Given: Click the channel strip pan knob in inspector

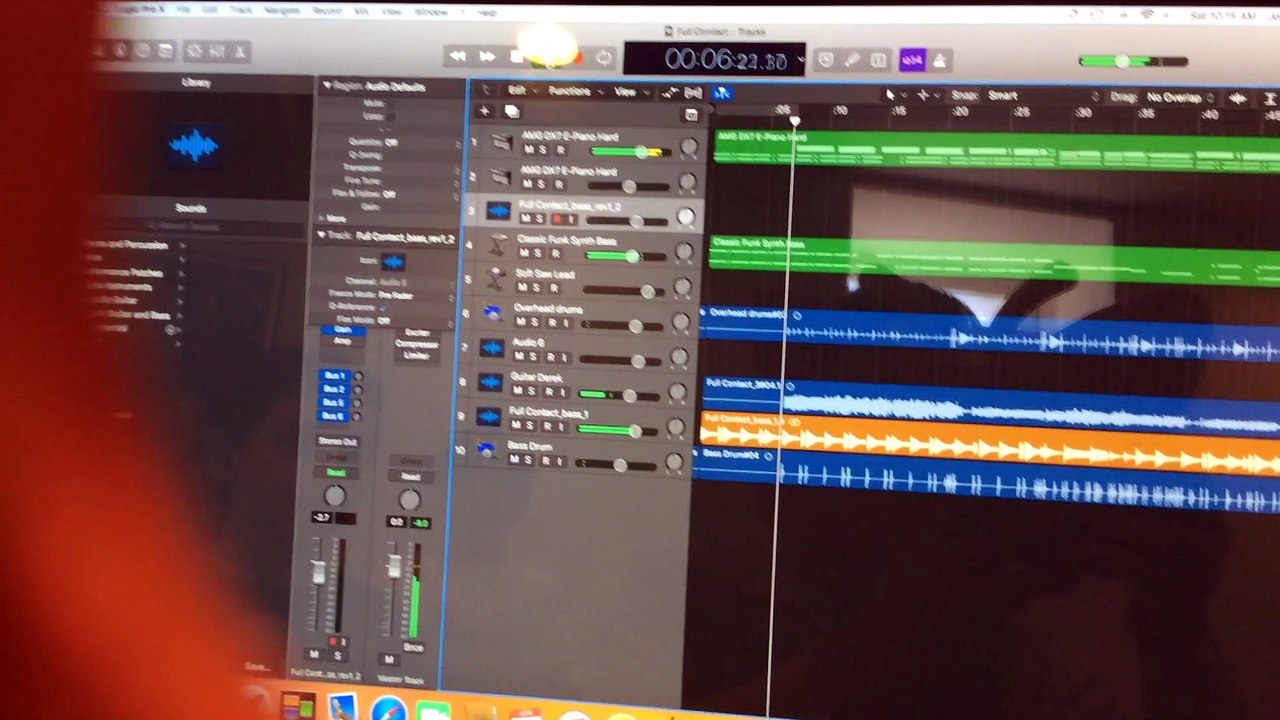Looking at the screenshot, I should point(334,496).
